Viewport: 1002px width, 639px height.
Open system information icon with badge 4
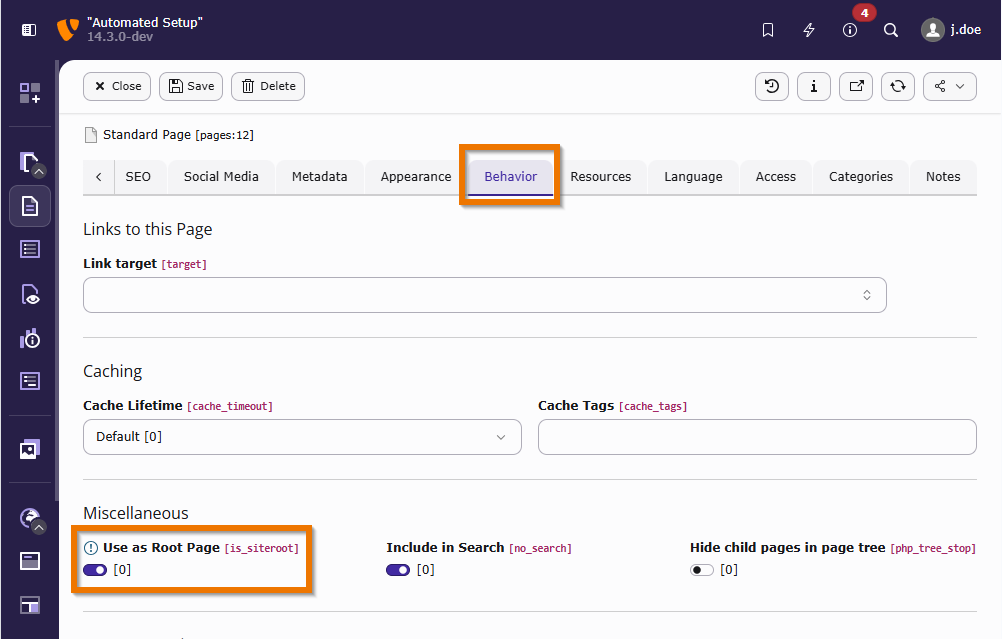point(850,30)
